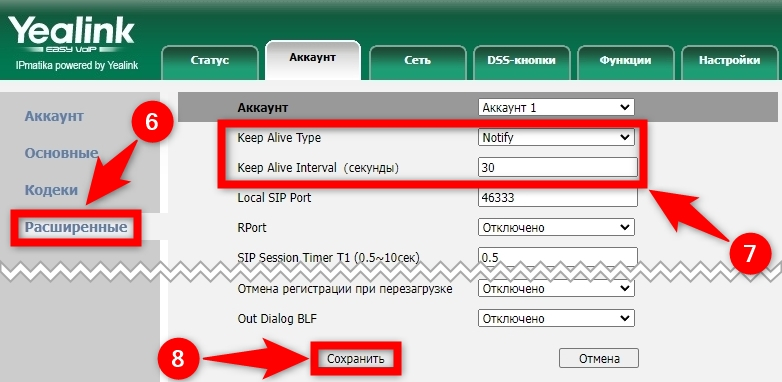Open Отмена регистрации при перезагрузке dropdown
This screenshot has width=782, height=382.
(556, 289)
